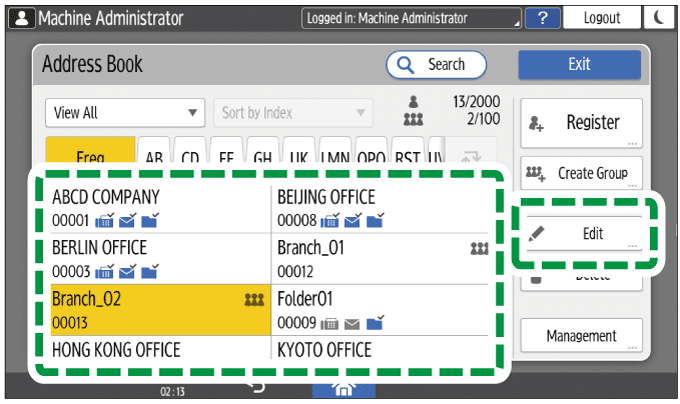Switch to the RST index tab
680x404 pixels.
click(x=408, y=156)
